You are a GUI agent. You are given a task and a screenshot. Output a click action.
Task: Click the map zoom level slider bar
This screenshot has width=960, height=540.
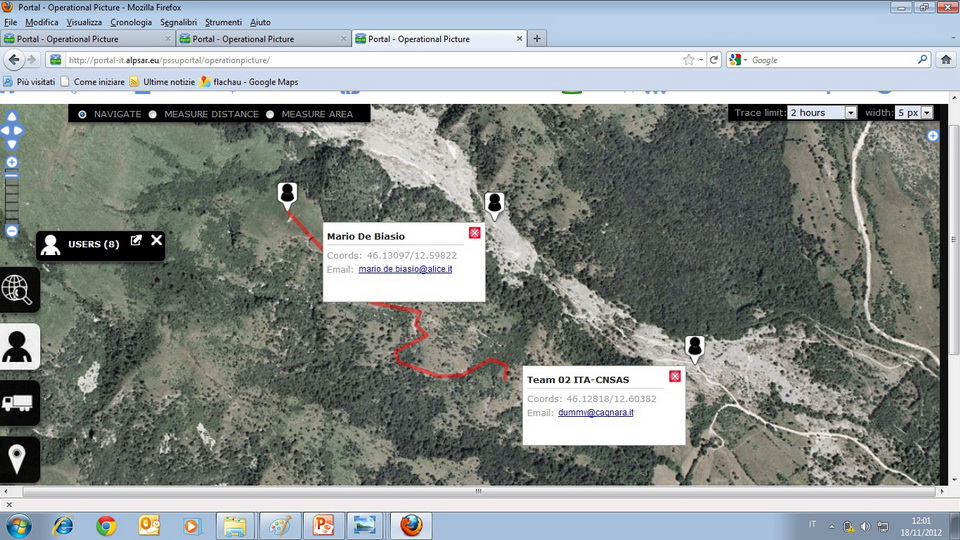click(x=12, y=196)
